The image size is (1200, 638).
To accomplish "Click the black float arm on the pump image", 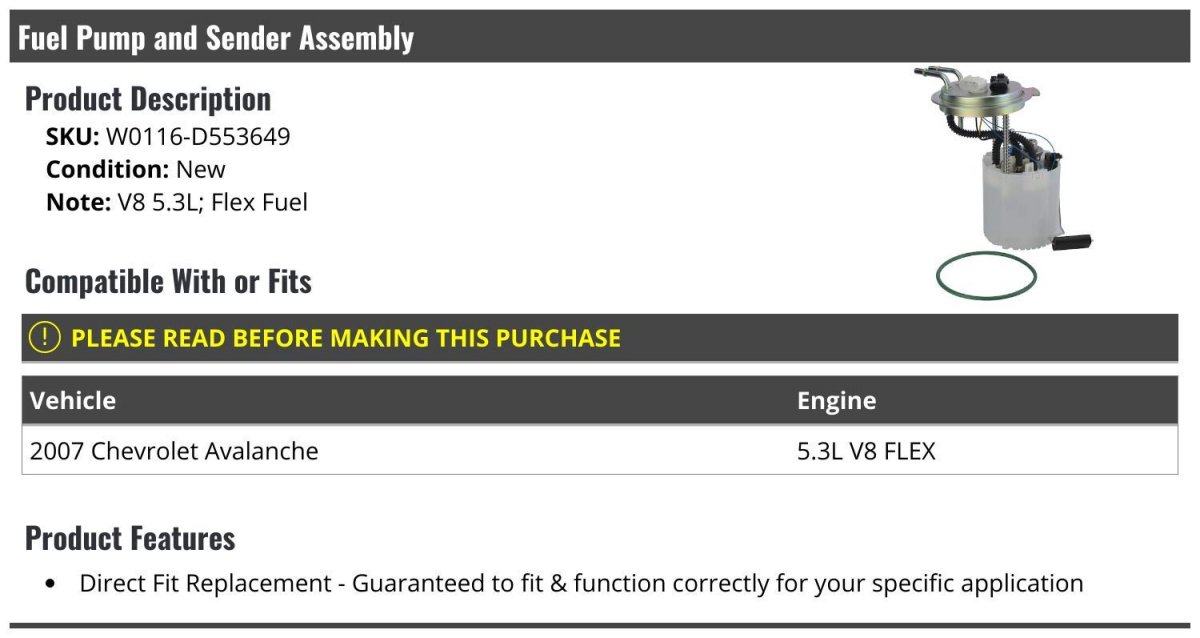I will [1071, 242].
